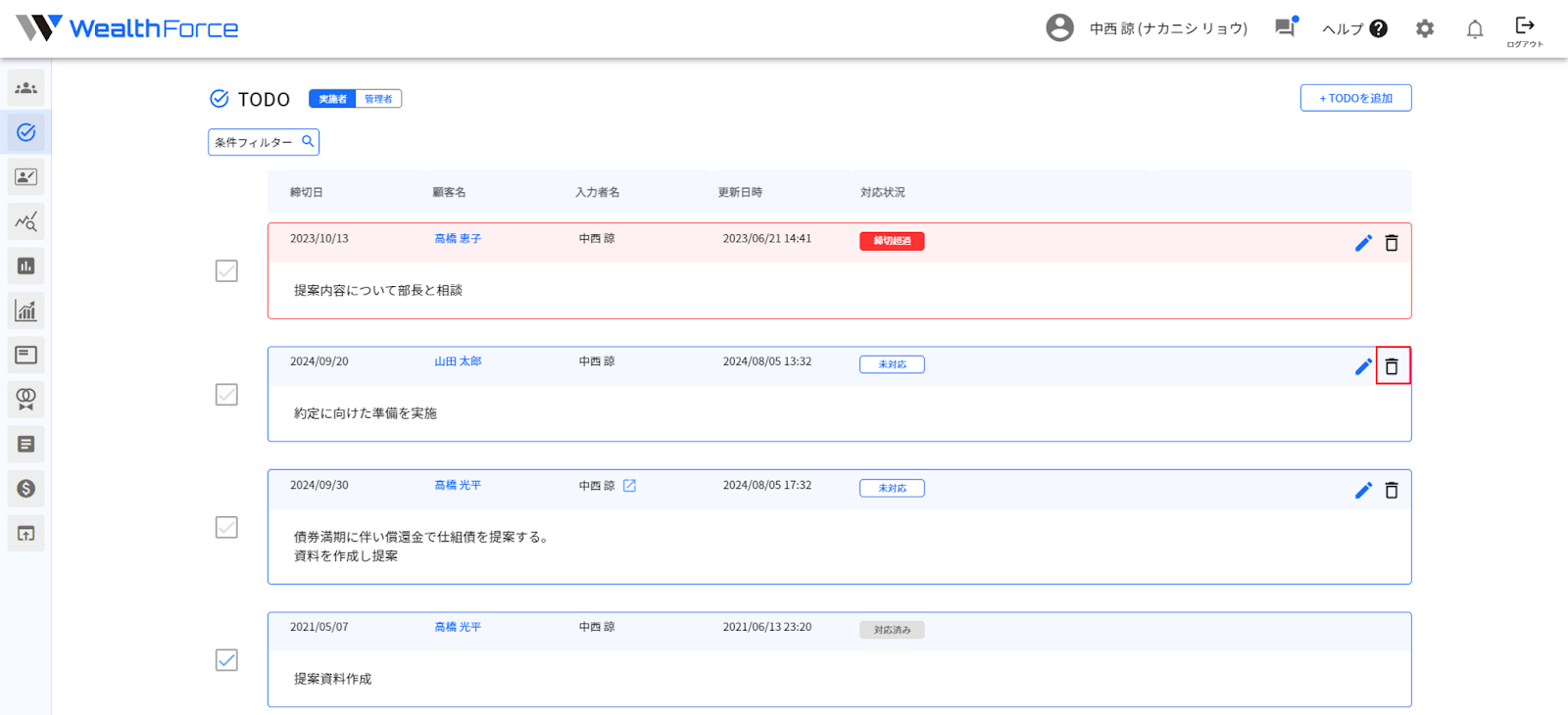The width and height of the screenshot is (1568, 715).
Task: Open 高橋 光平 link in 2024/09/30 row
Action: click(458, 486)
